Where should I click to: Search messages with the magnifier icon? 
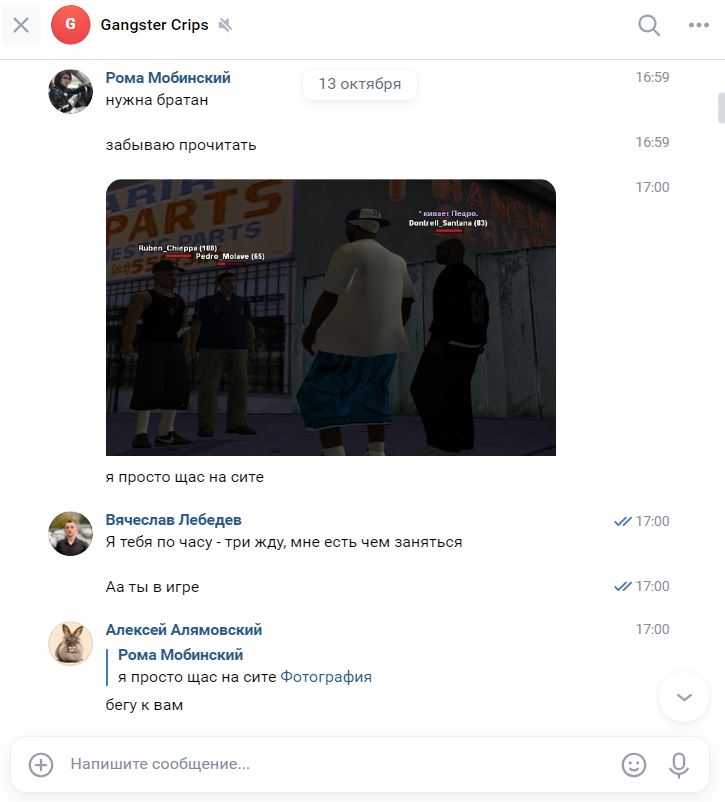(649, 25)
